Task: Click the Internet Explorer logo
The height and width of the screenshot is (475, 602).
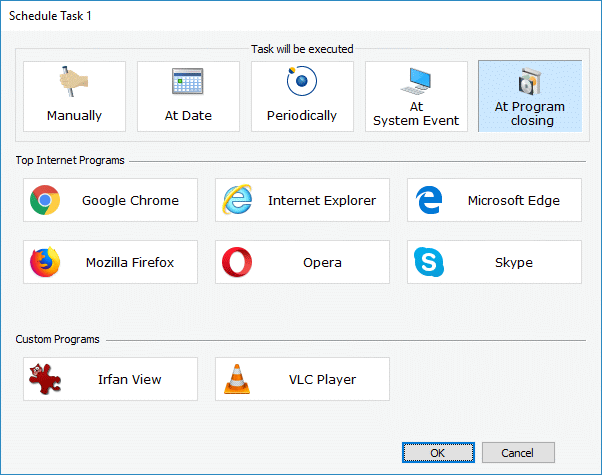Action: click(x=237, y=200)
